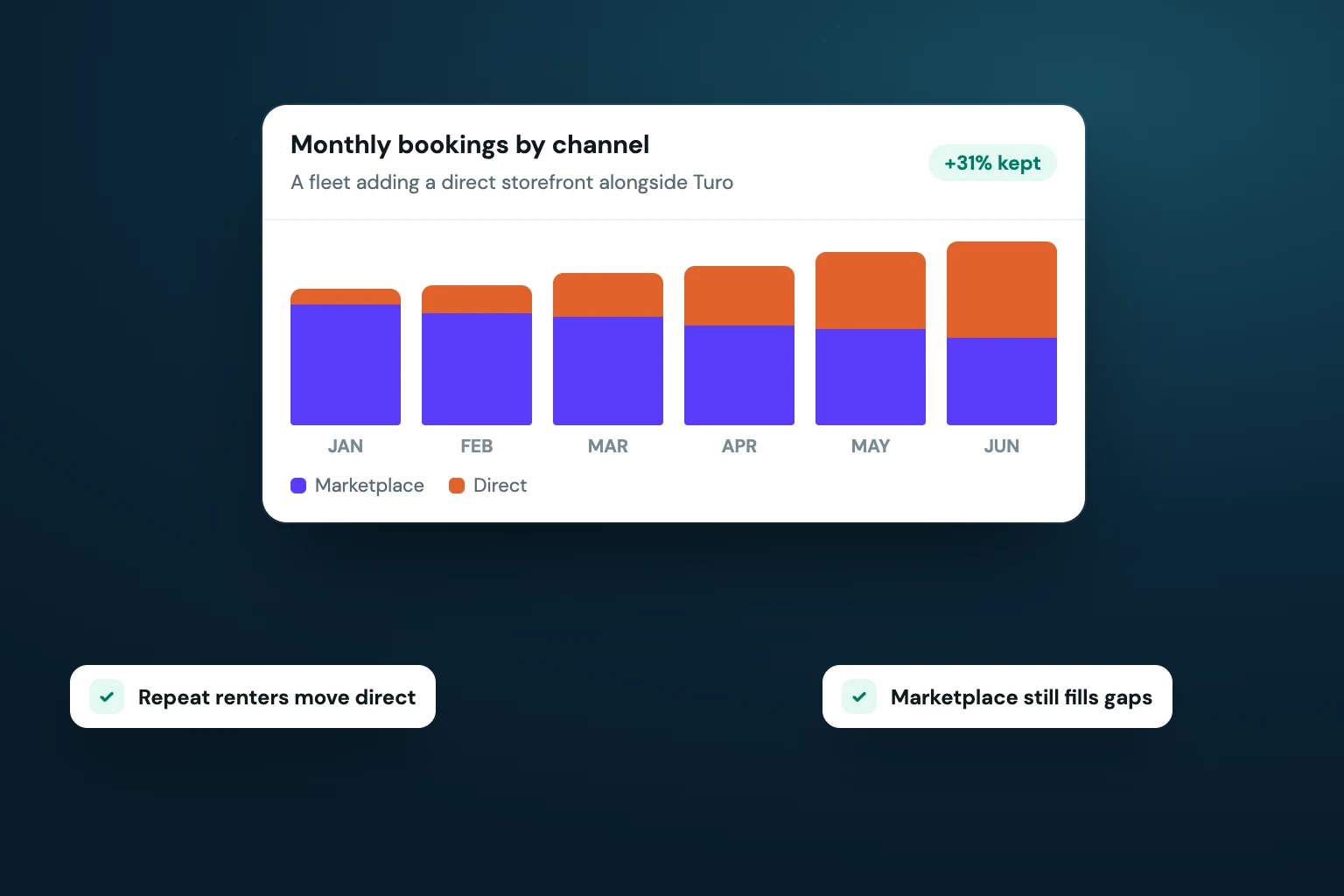Click the purple Marketplace segment of the MAY bar

pyautogui.click(x=871, y=377)
